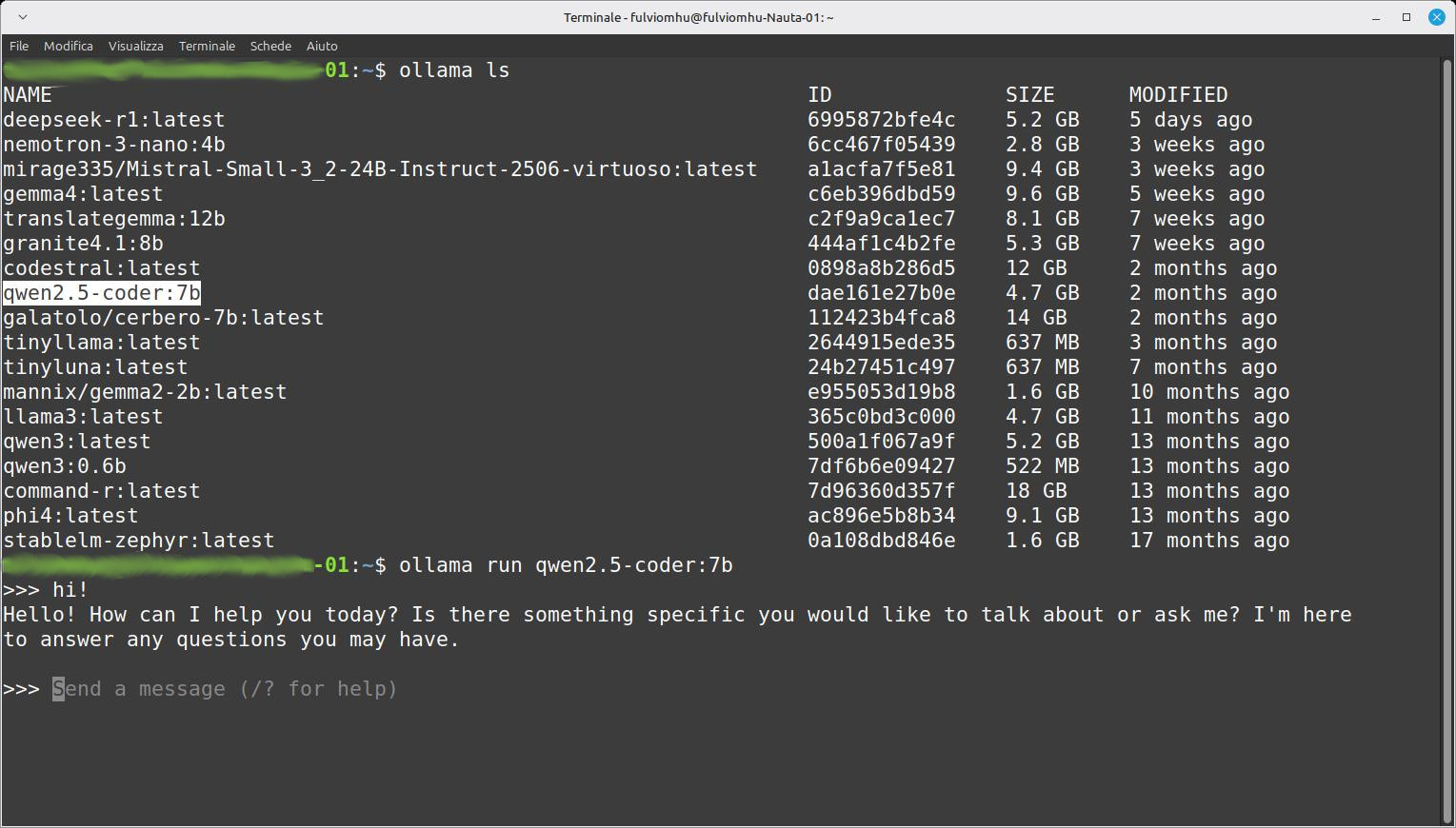Click qwen3:latest model name
The height and width of the screenshot is (828, 1456).
[x=77, y=442]
